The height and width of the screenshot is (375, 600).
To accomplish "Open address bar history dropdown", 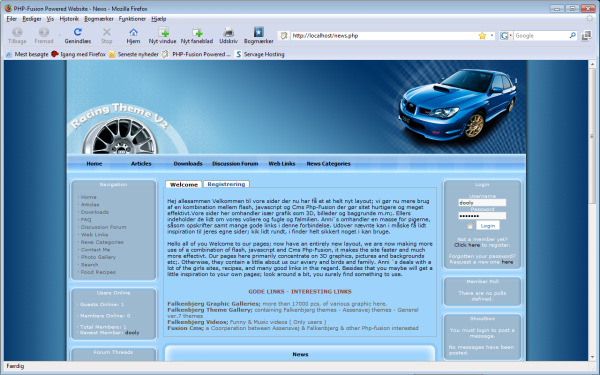I will click(492, 36).
